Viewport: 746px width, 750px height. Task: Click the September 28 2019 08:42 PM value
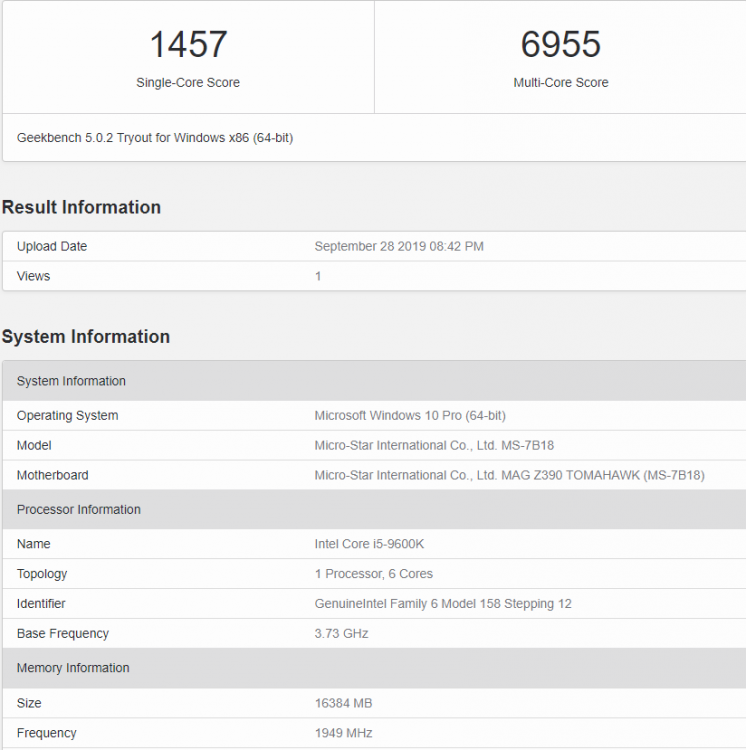[399, 246]
